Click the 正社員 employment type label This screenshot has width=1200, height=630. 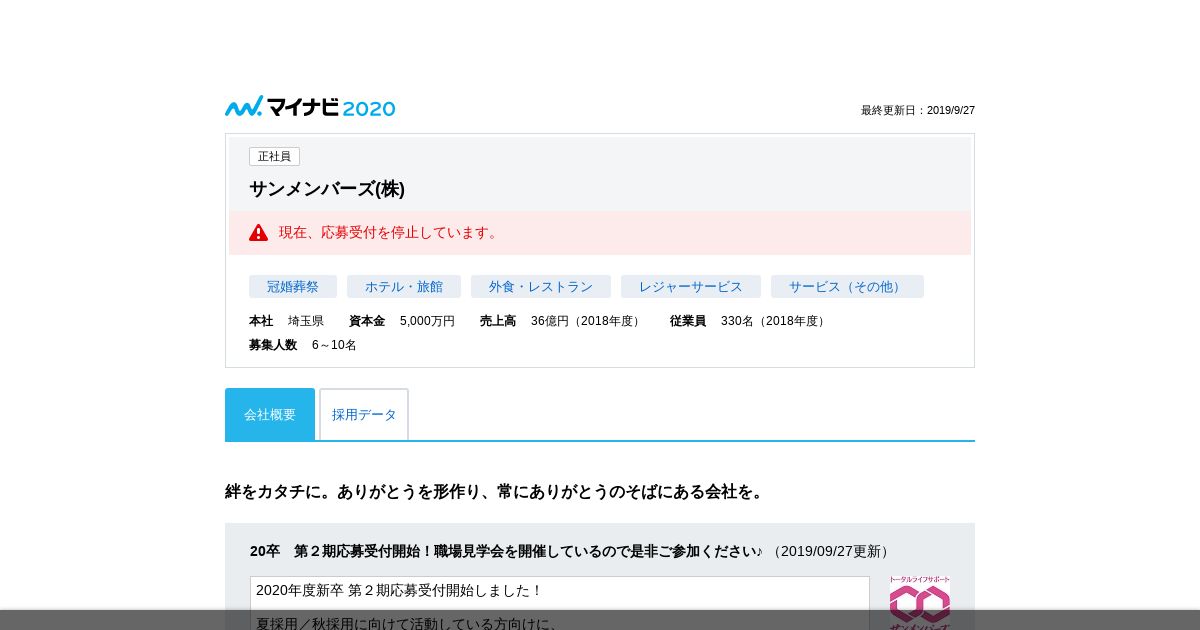(x=274, y=157)
